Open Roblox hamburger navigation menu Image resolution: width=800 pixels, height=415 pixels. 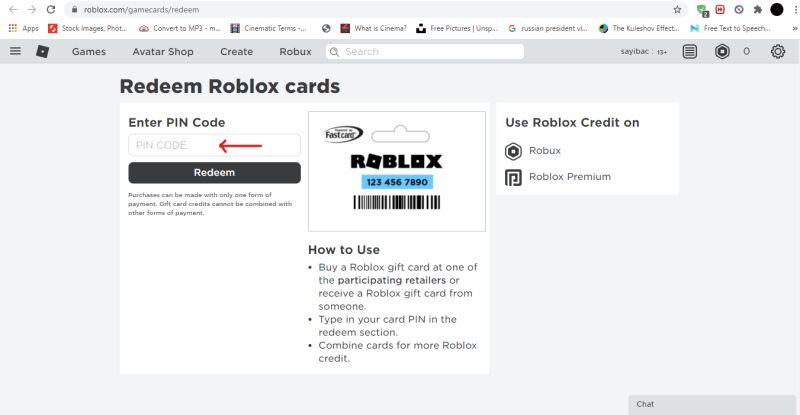tap(15, 51)
